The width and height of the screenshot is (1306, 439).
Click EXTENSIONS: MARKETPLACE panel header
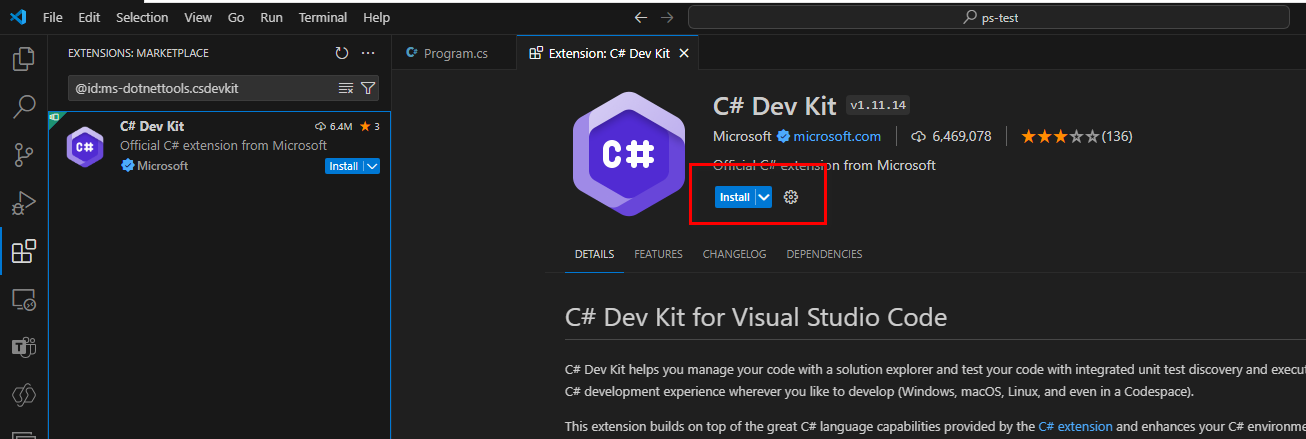pyautogui.click(x=138, y=53)
